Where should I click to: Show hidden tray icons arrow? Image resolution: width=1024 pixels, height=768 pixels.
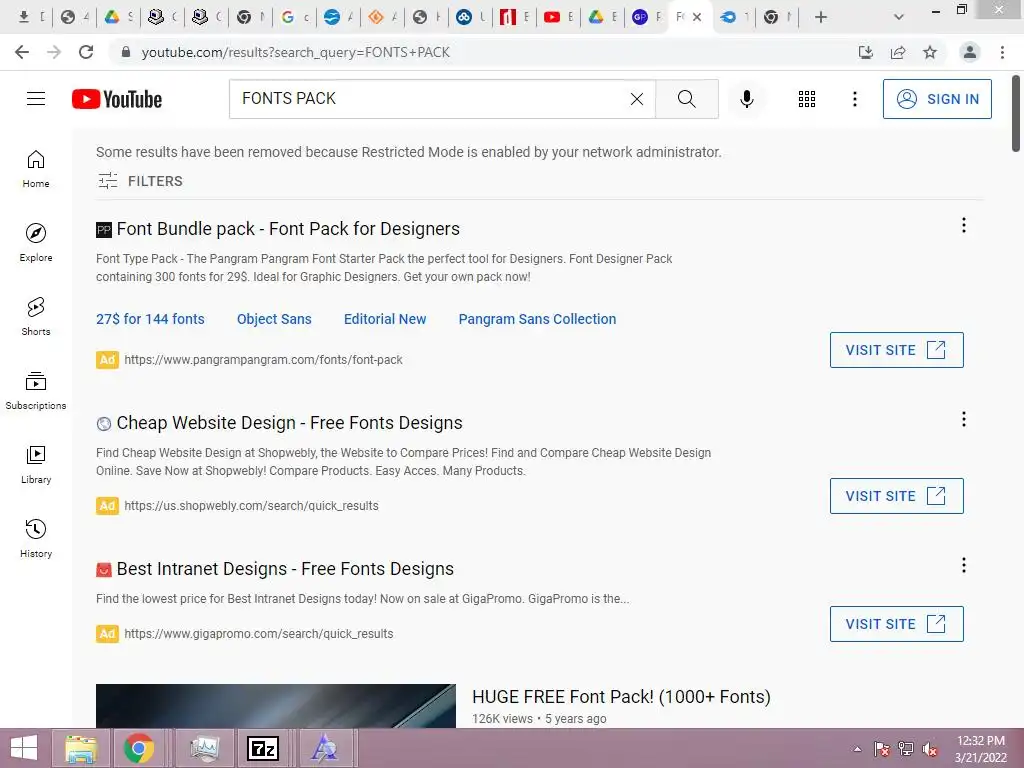pos(857,749)
